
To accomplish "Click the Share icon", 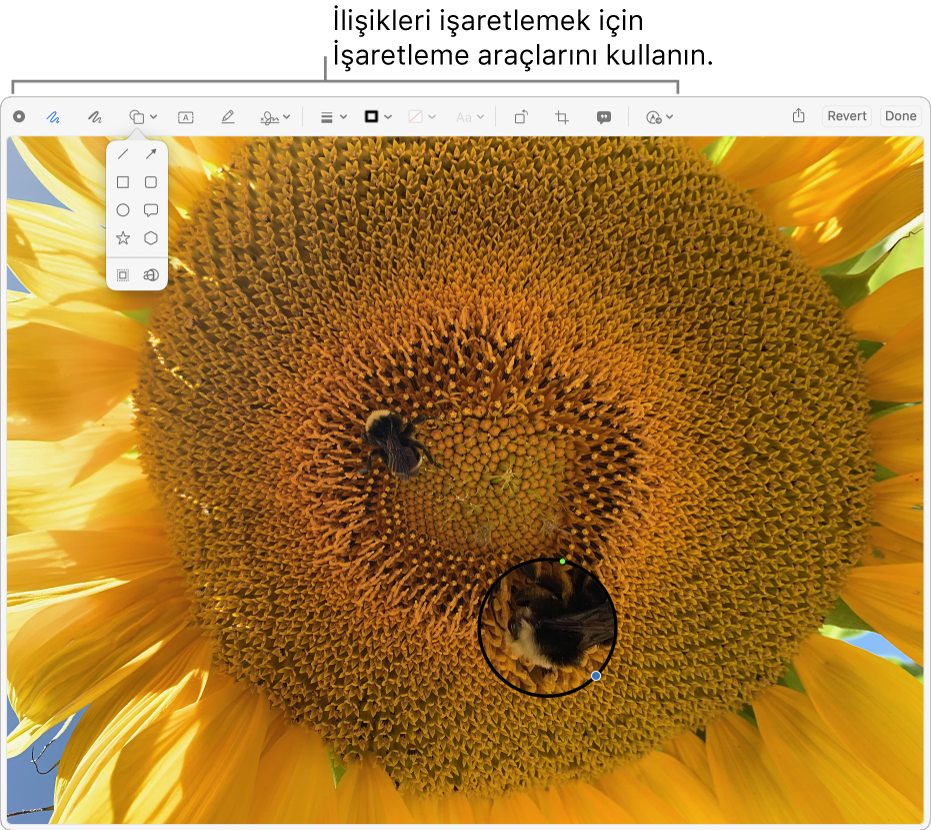I will (x=799, y=115).
